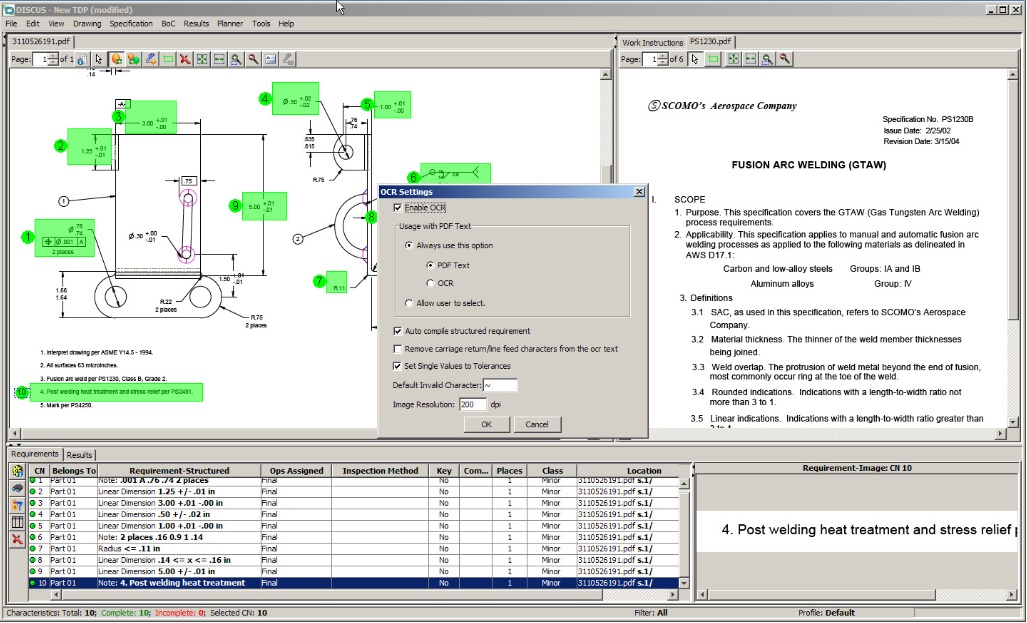Uncheck the Enable OCR checkbox
This screenshot has height=623, width=1027.
(x=399, y=208)
